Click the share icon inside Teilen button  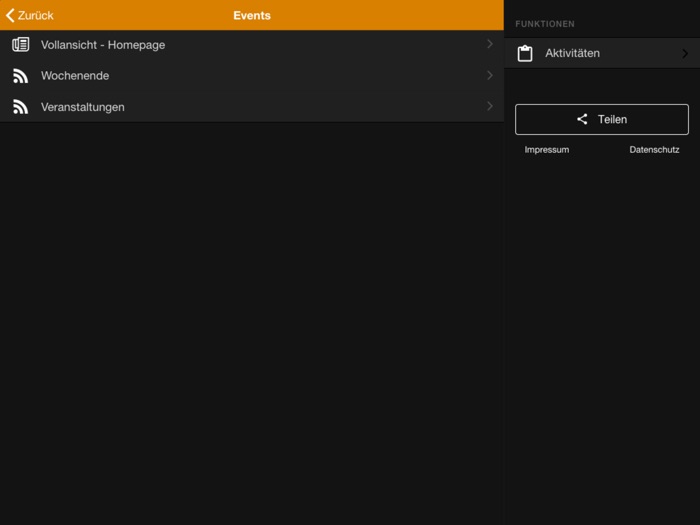(582, 119)
